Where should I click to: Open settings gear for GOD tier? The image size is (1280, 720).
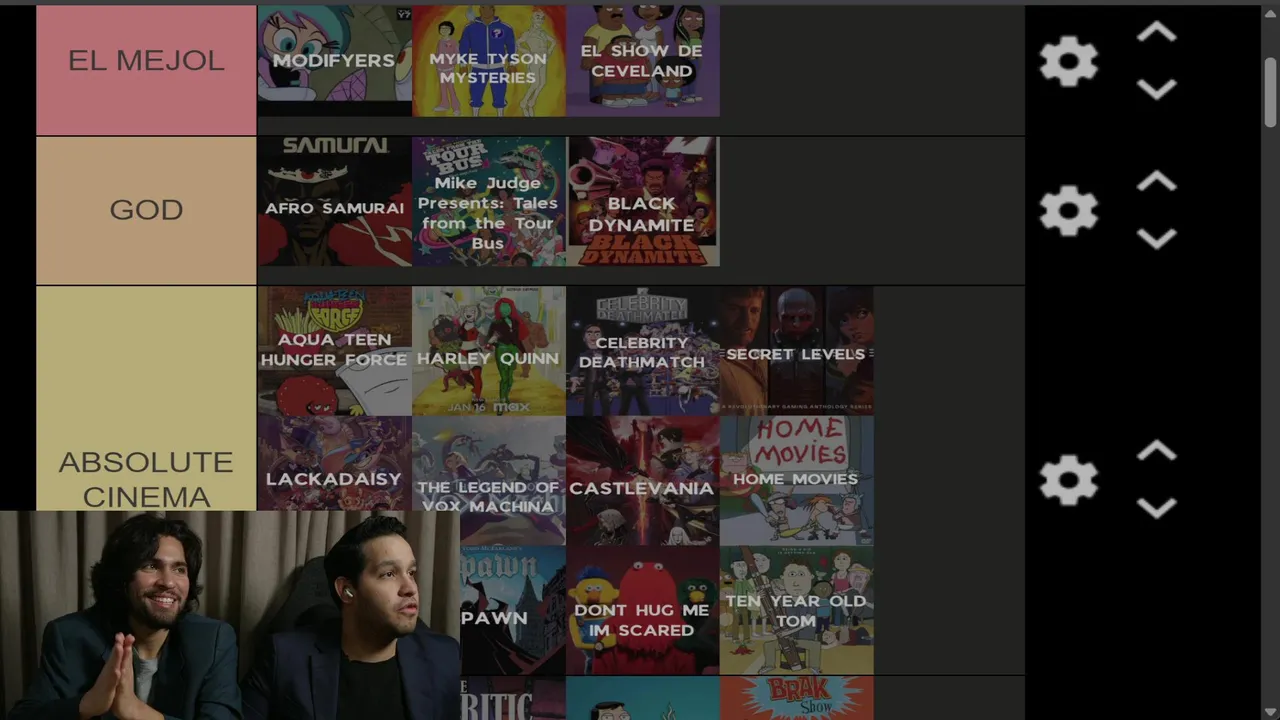(x=1068, y=211)
